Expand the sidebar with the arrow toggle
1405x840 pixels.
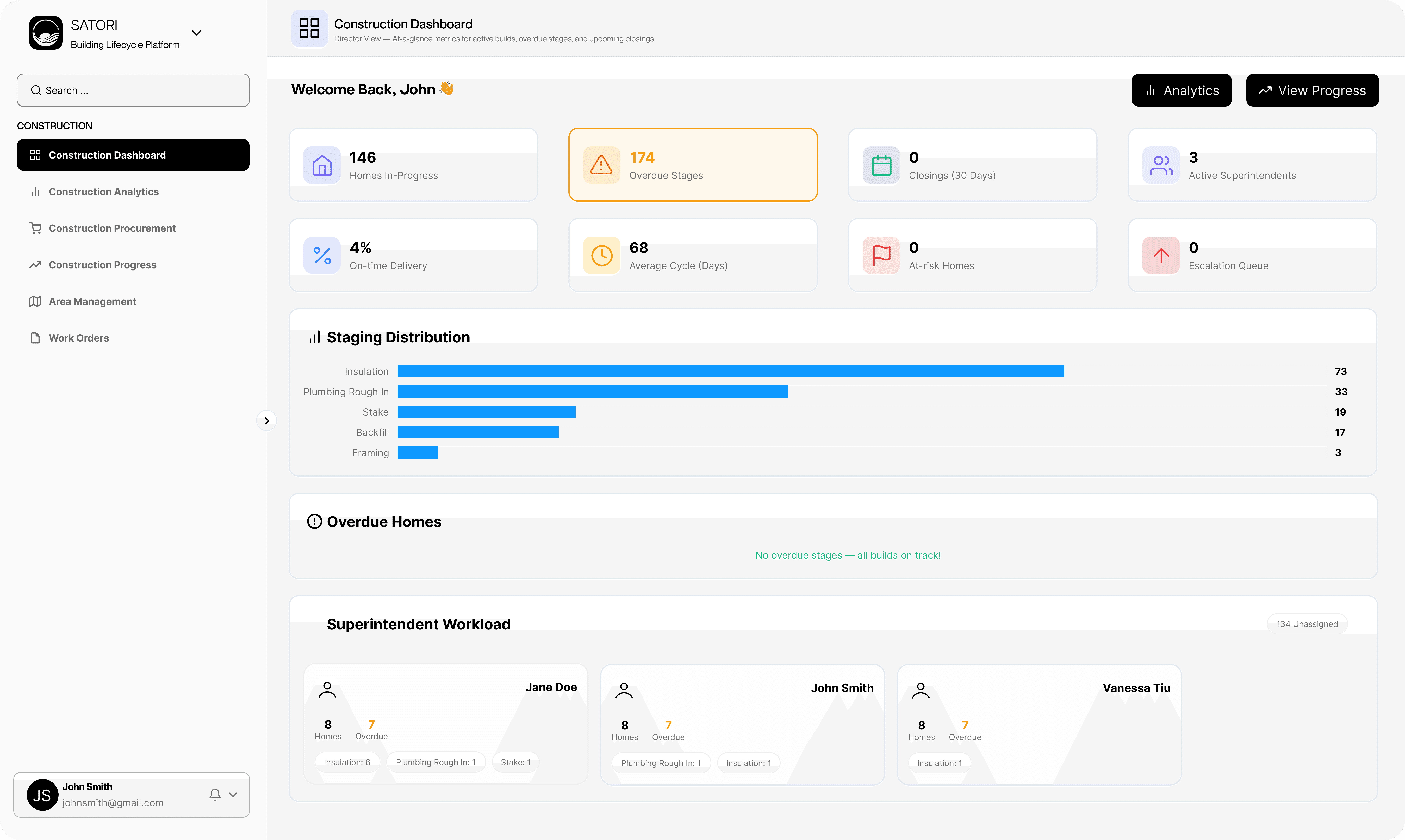(x=266, y=421)
